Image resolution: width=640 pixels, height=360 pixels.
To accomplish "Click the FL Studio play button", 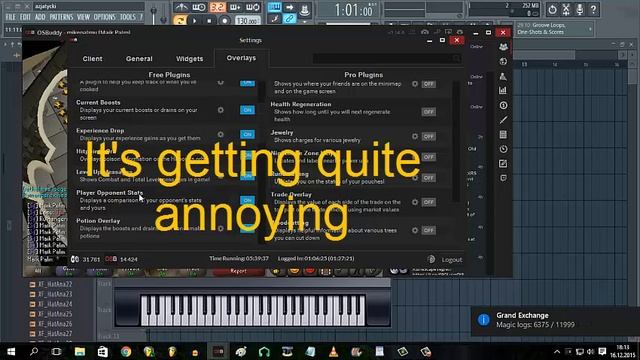I will point(195,20).
